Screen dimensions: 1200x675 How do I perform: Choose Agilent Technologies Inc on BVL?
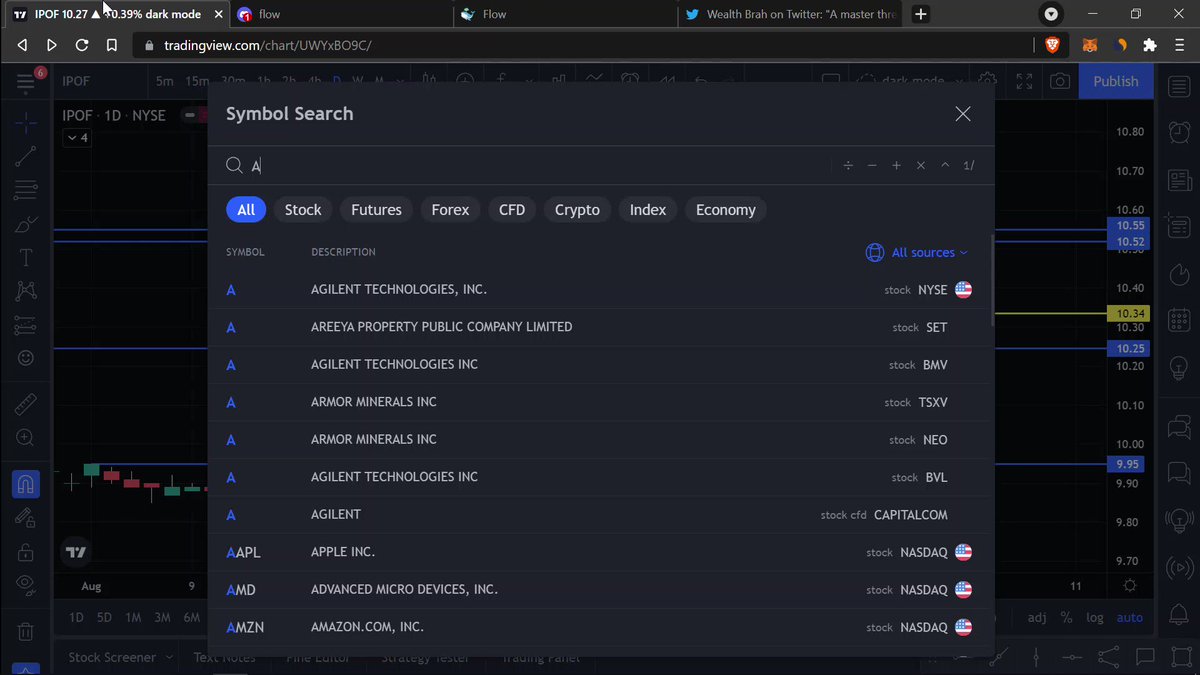point(599,477)
